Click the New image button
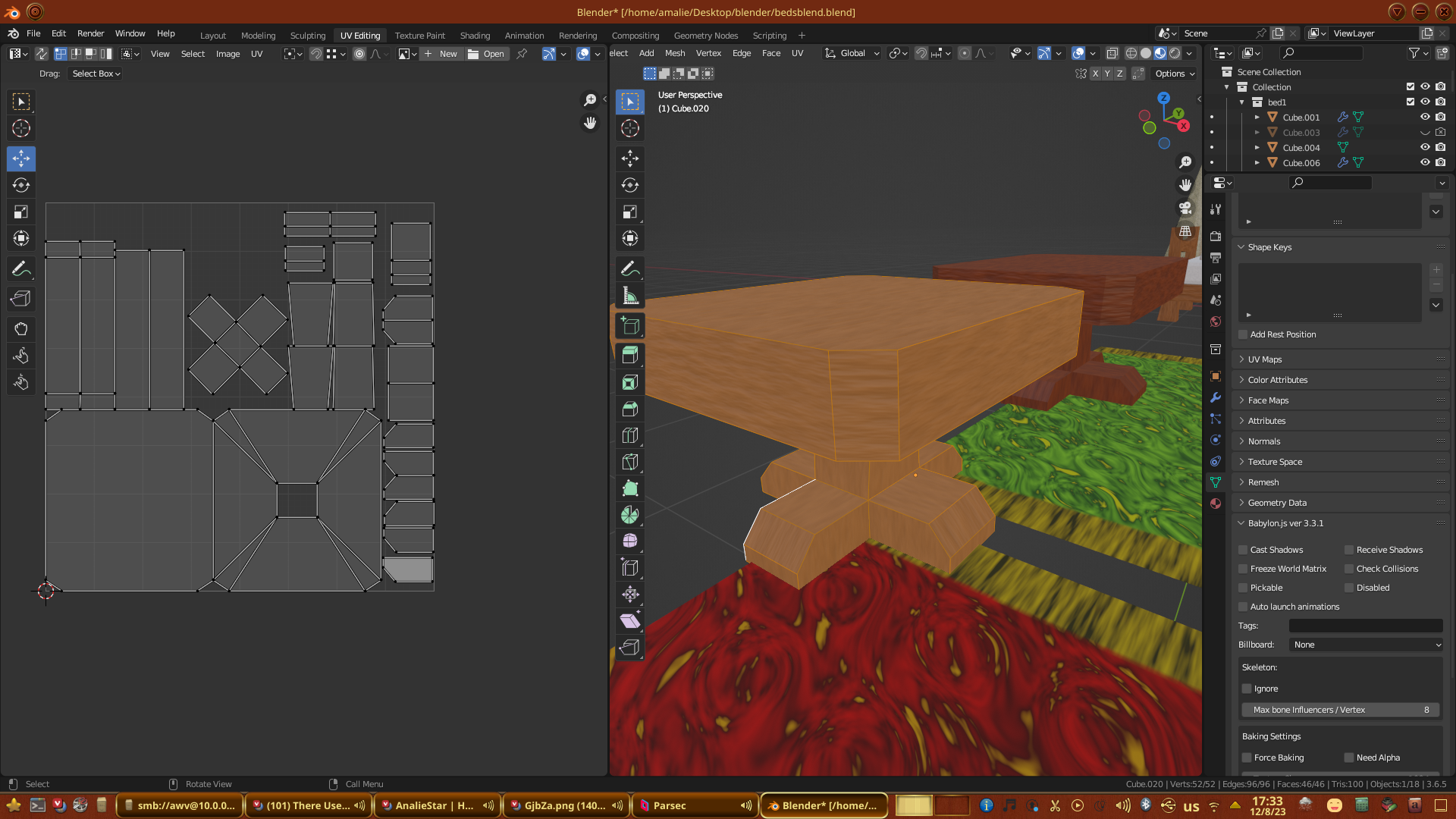The width and height of the screenshot is (1456, 819). tap(441, 54)
